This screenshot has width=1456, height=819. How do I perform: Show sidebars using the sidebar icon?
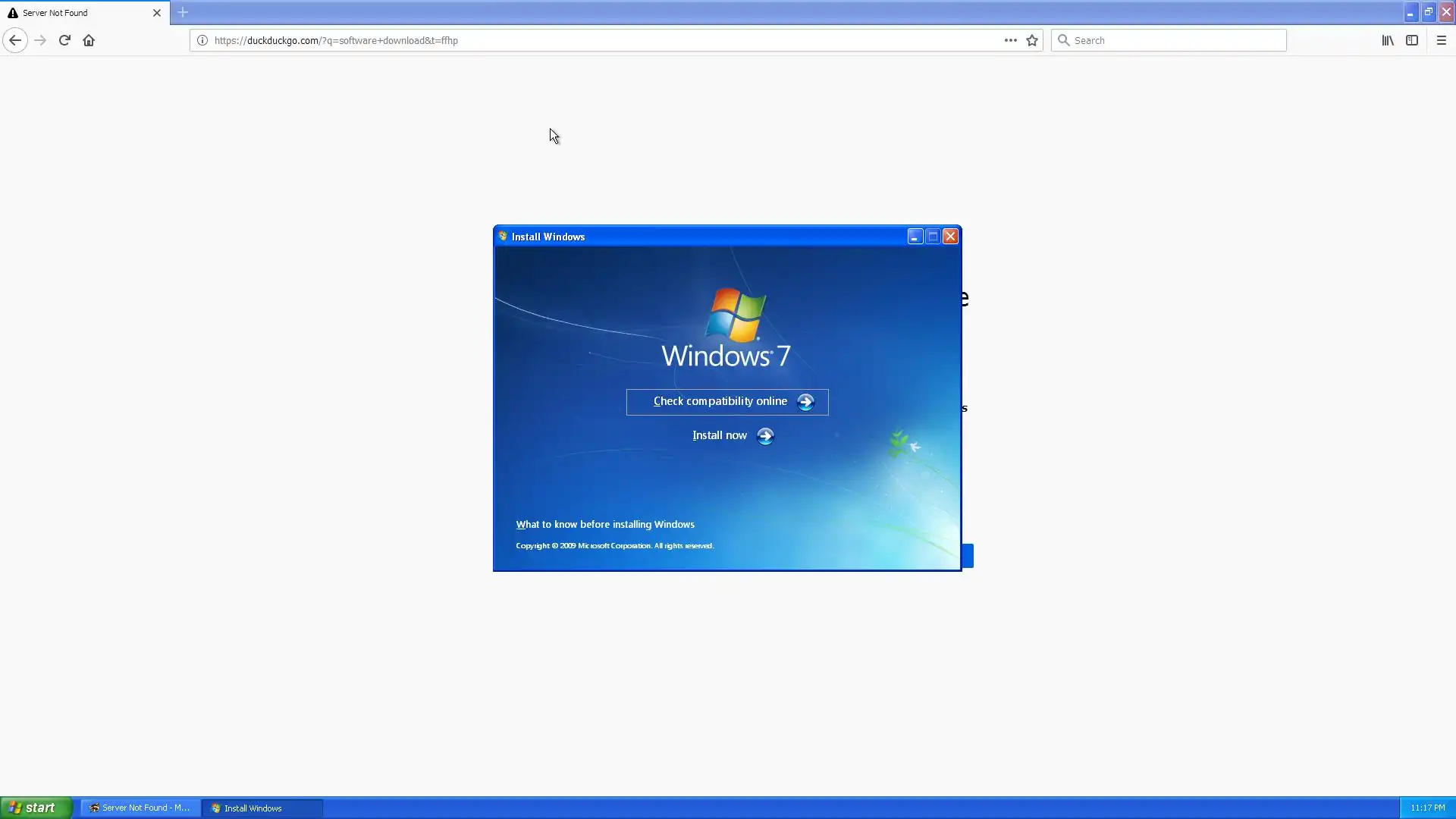(x=1411, y=40)
